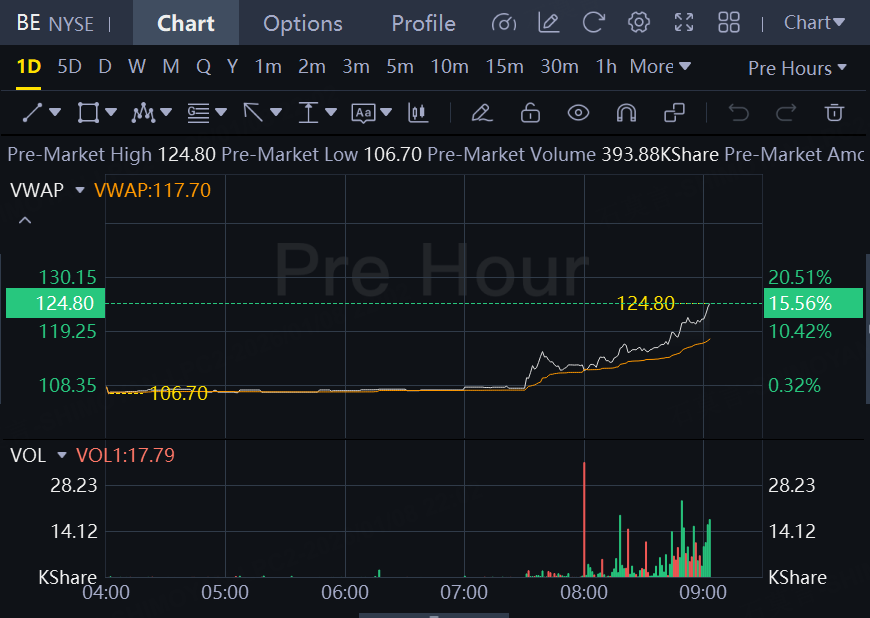Screen dimensions: 870x618
Task: Switch to 1m interval
Action: coord(268,67)
